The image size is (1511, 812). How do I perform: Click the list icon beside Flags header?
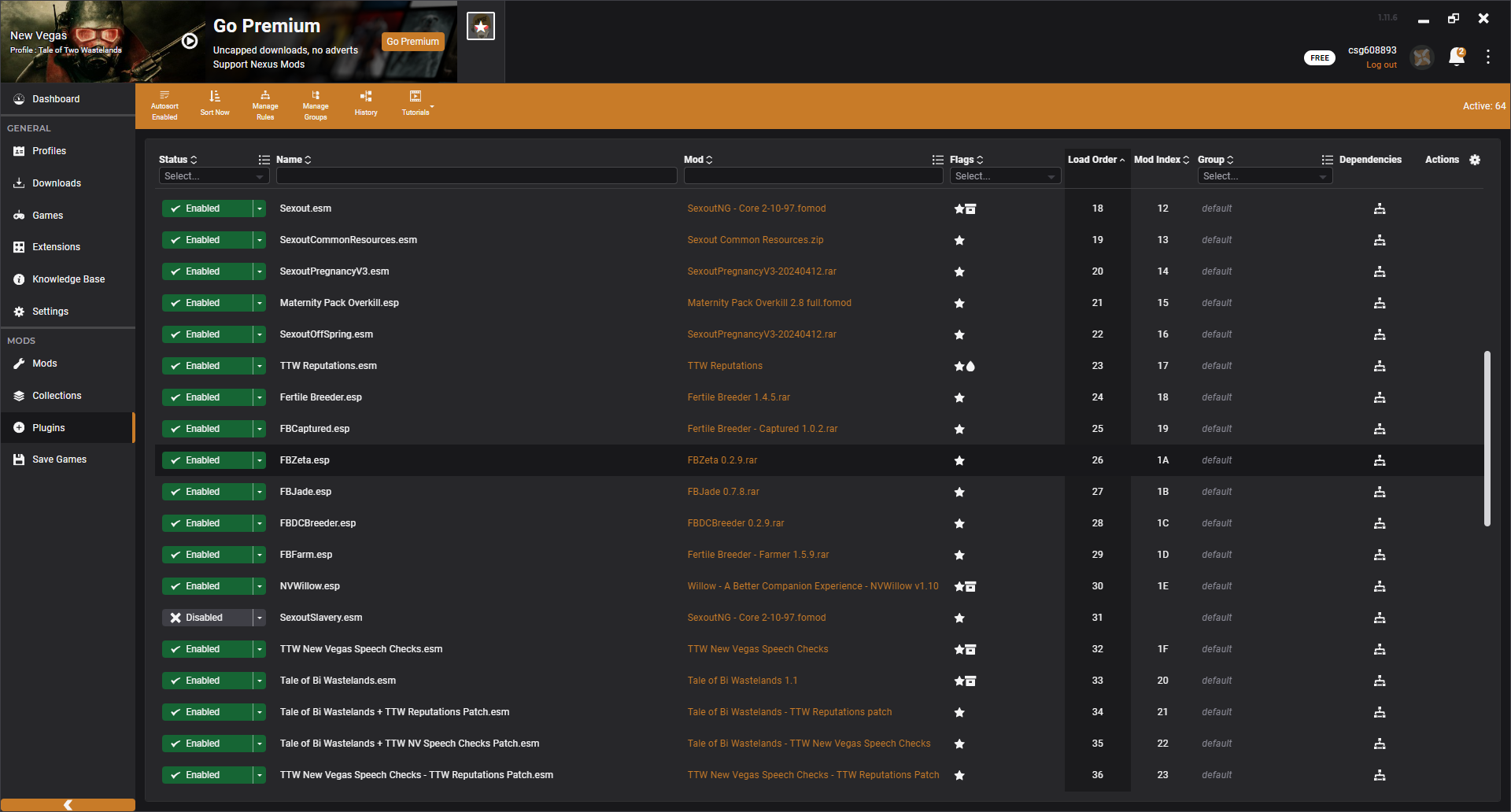pyautogui.click(x=938, y=160)
